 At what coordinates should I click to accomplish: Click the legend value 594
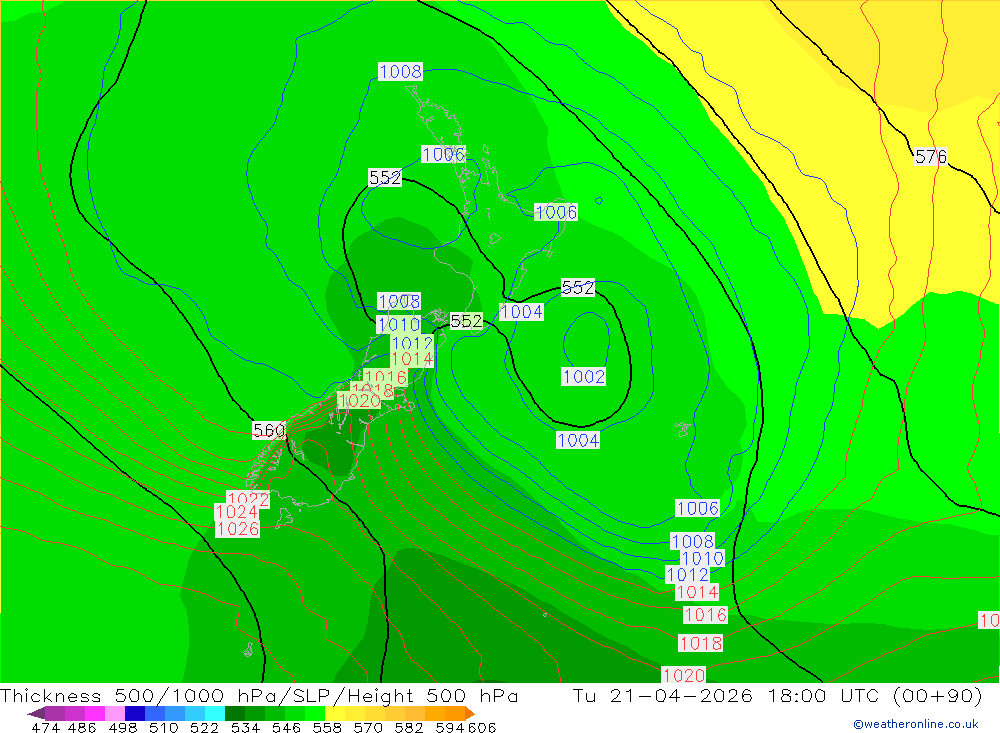449,727
